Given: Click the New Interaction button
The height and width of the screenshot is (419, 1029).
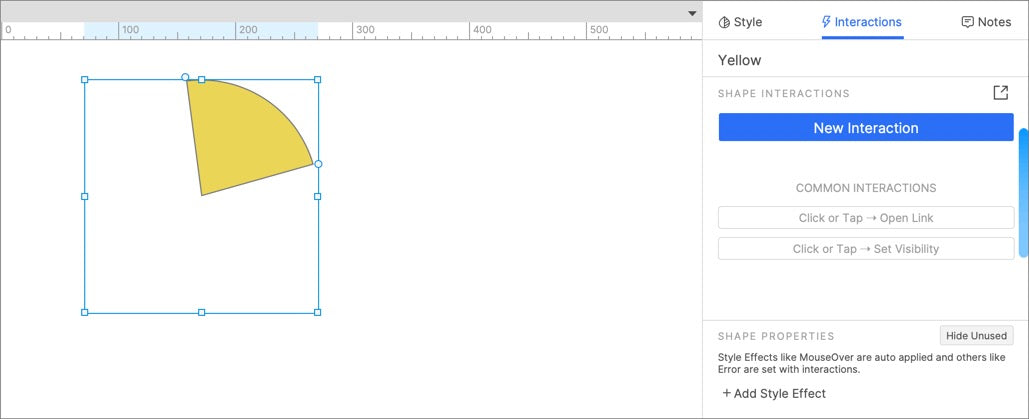Looking at the screenshot, I should coord(866,127).
